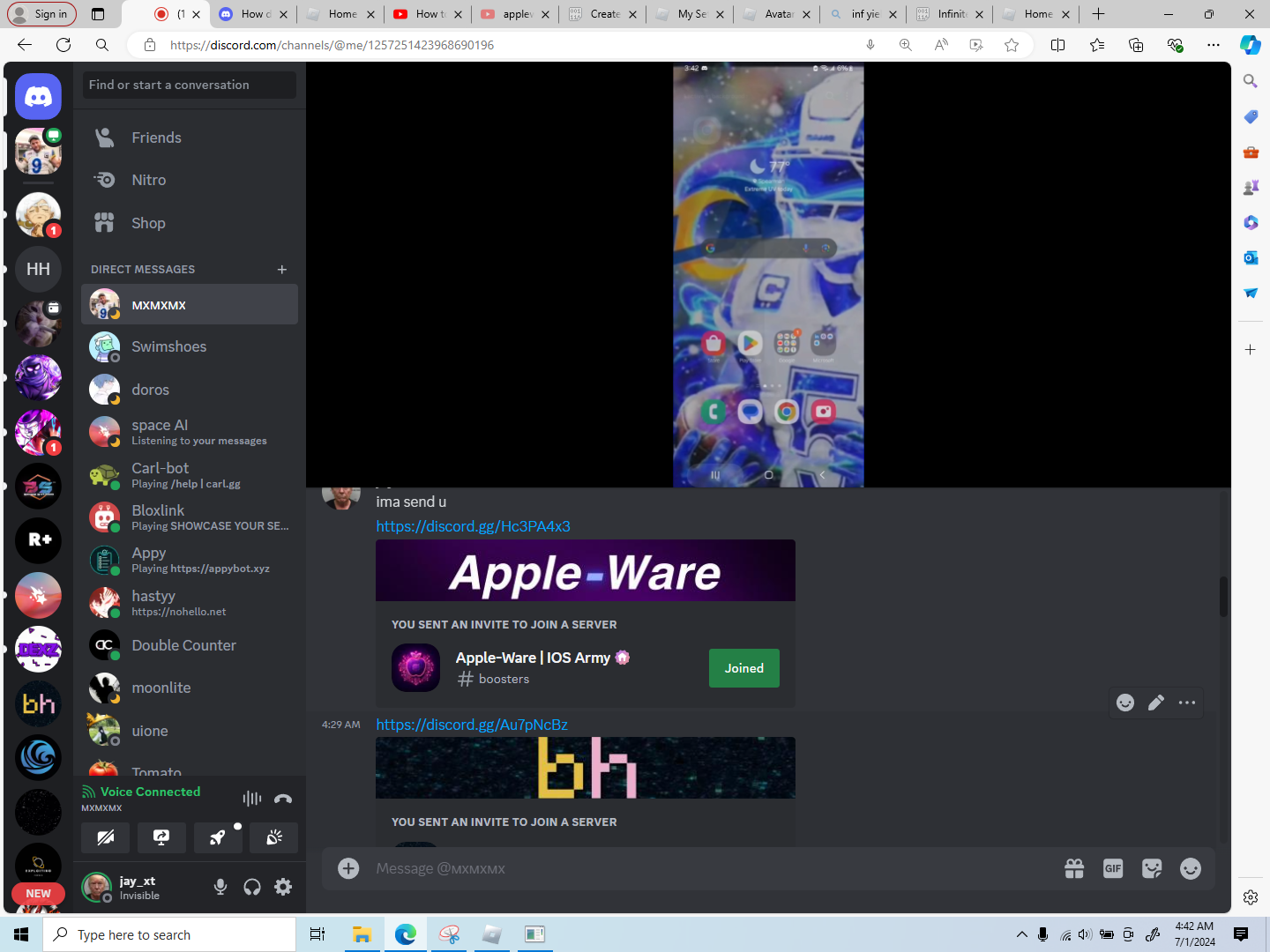Open noise suppression options
Viewport: 1270px width, 952px height.
pos(252,799)
